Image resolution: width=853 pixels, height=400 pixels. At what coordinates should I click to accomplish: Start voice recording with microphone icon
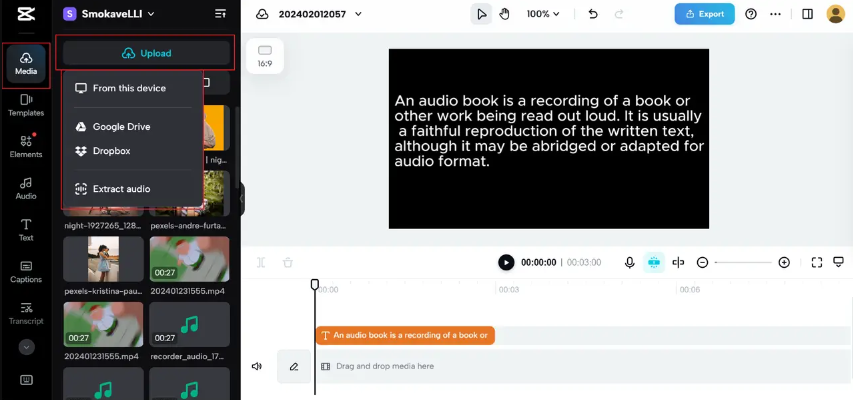[x=629, y=263]
